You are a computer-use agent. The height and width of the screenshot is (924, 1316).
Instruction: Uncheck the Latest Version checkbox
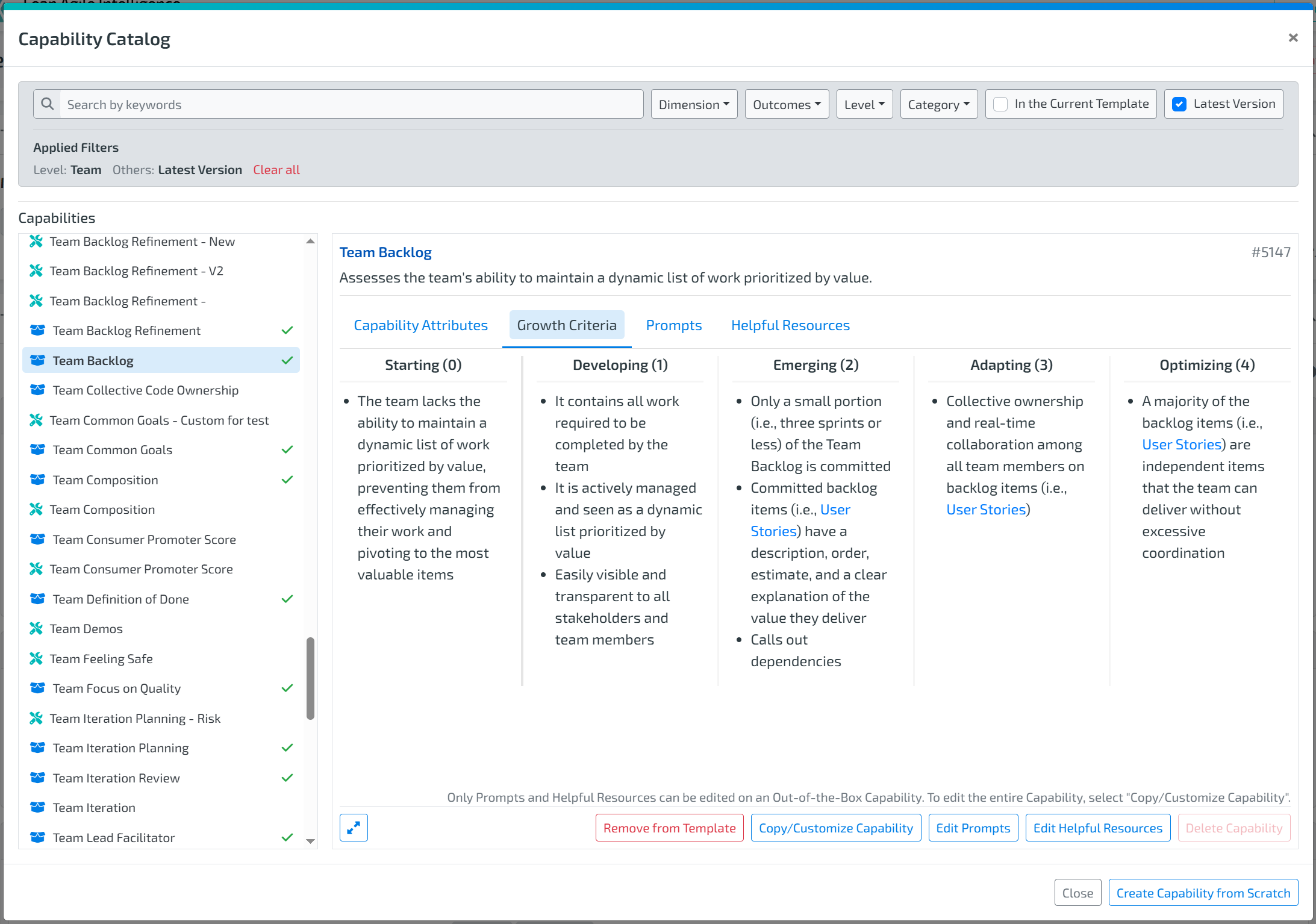click(1179, 104)
